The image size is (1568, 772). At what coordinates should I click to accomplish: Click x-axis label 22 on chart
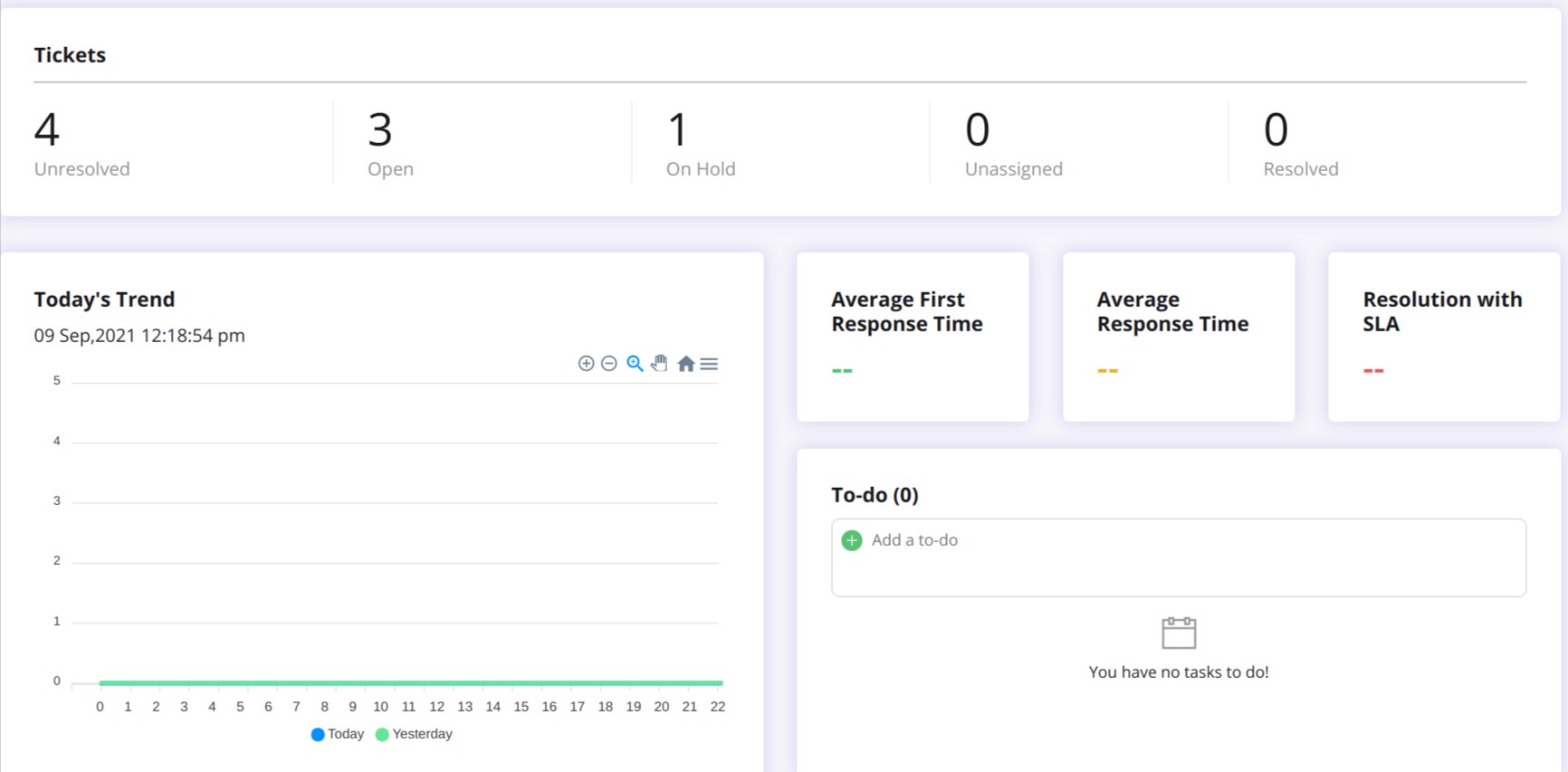coord(718,707)
